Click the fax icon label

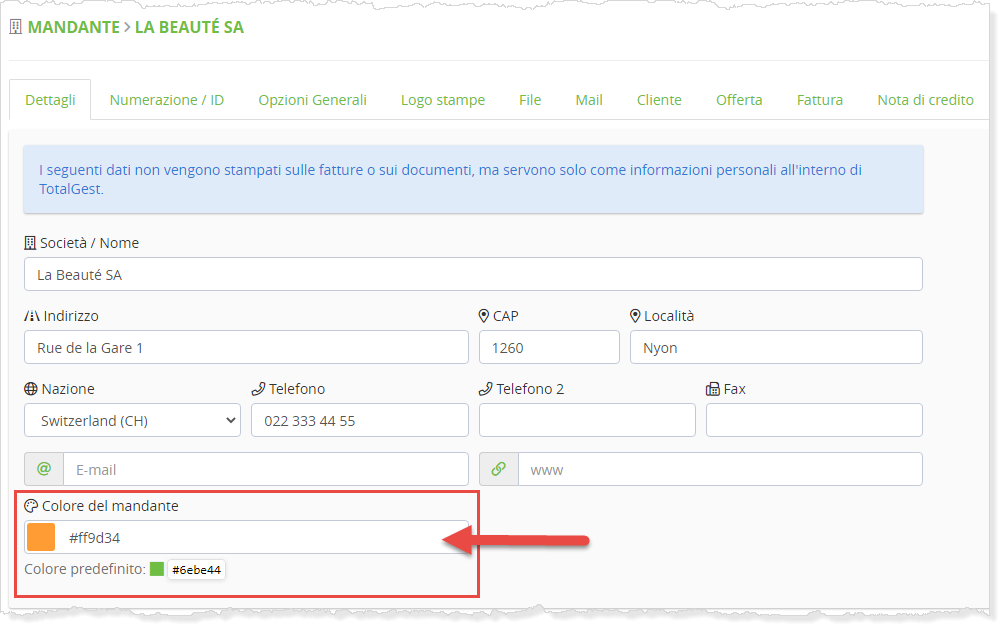(x=713, y=389)
